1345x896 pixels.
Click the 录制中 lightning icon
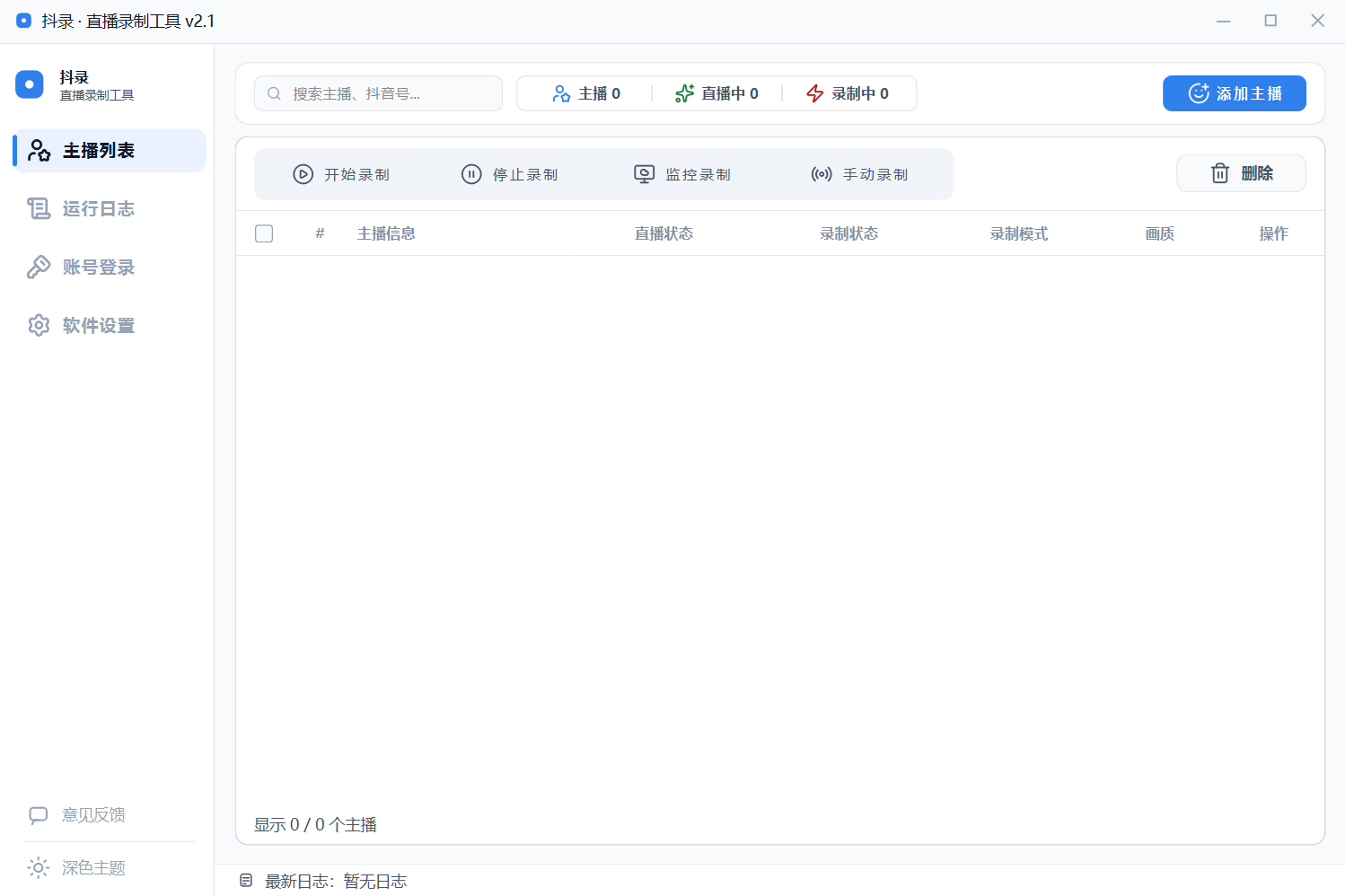[815, 93]
